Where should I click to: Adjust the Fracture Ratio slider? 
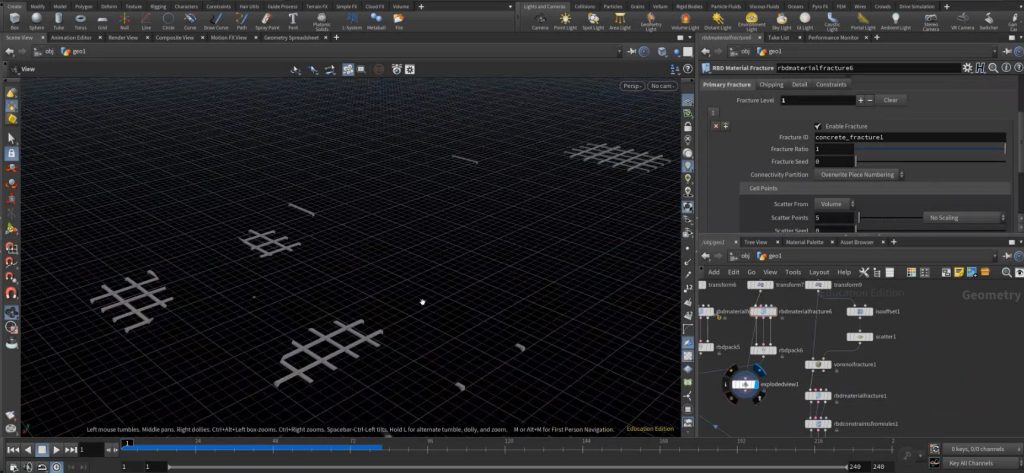(931, 149)
